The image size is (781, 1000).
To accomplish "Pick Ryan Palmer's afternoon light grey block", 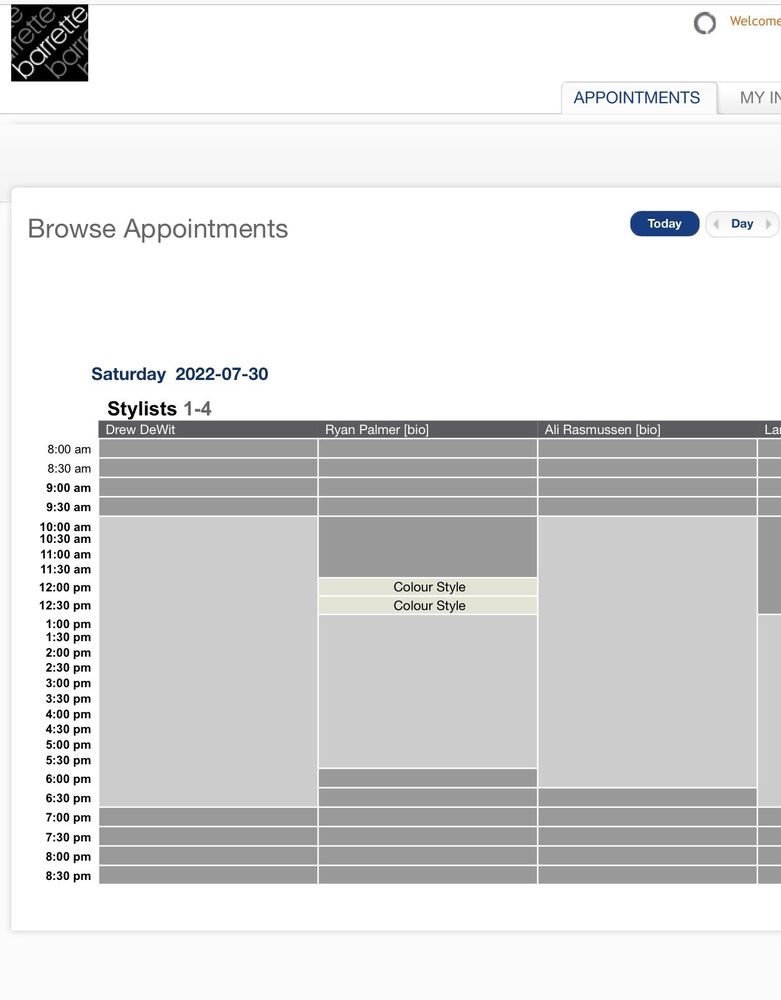I will [428, 691].
